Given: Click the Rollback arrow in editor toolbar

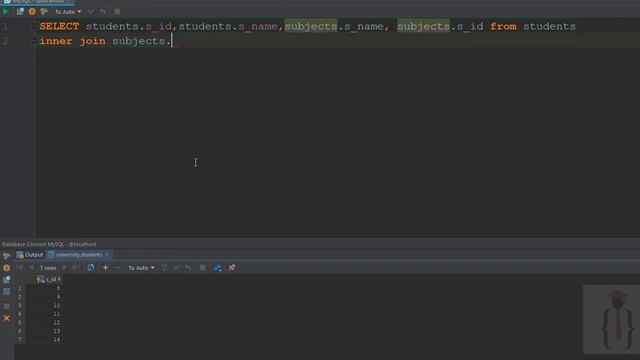Looking at the screenshot, I should click(103, 12).
